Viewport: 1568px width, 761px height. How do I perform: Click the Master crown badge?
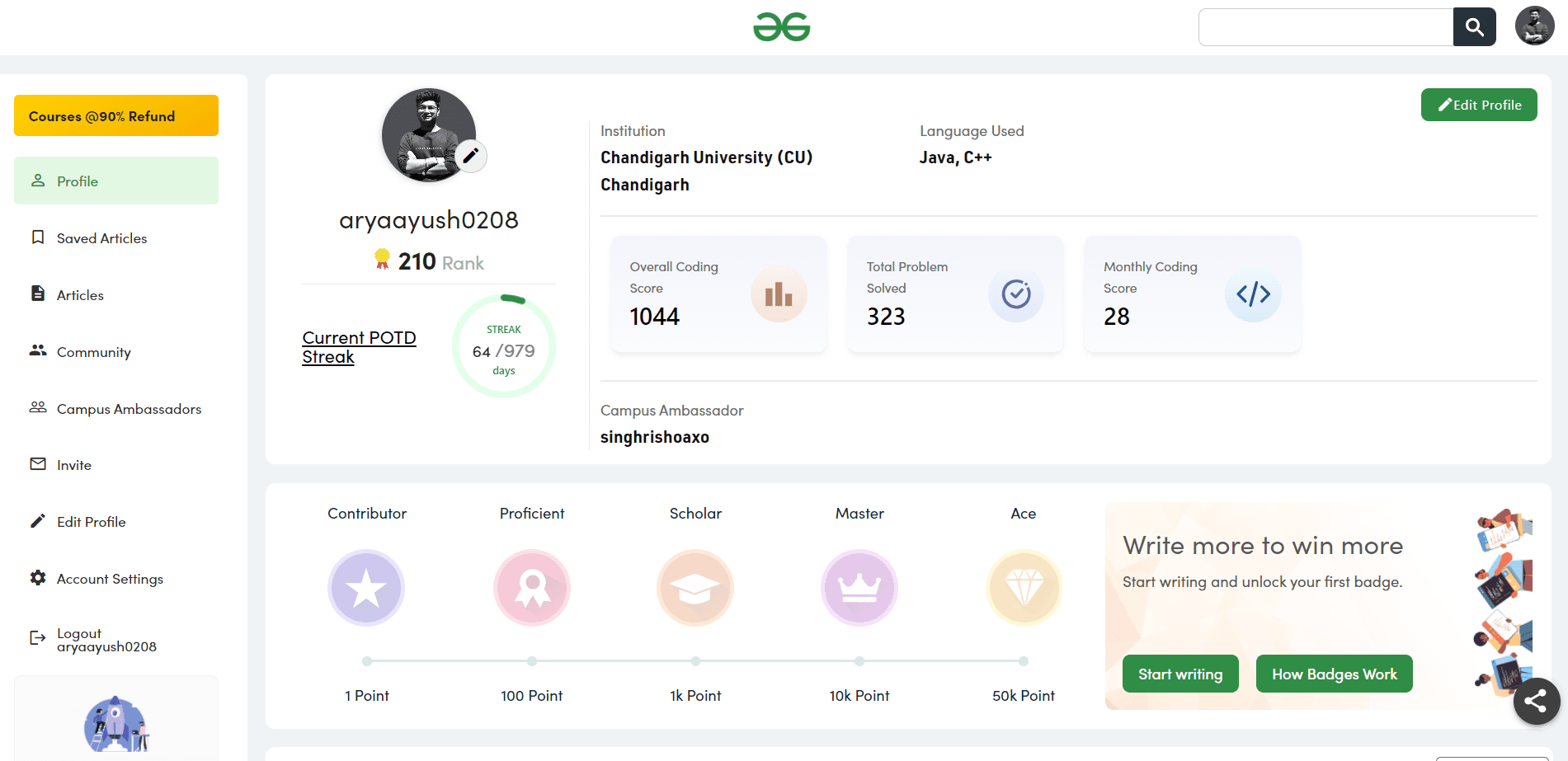[859, 588]
